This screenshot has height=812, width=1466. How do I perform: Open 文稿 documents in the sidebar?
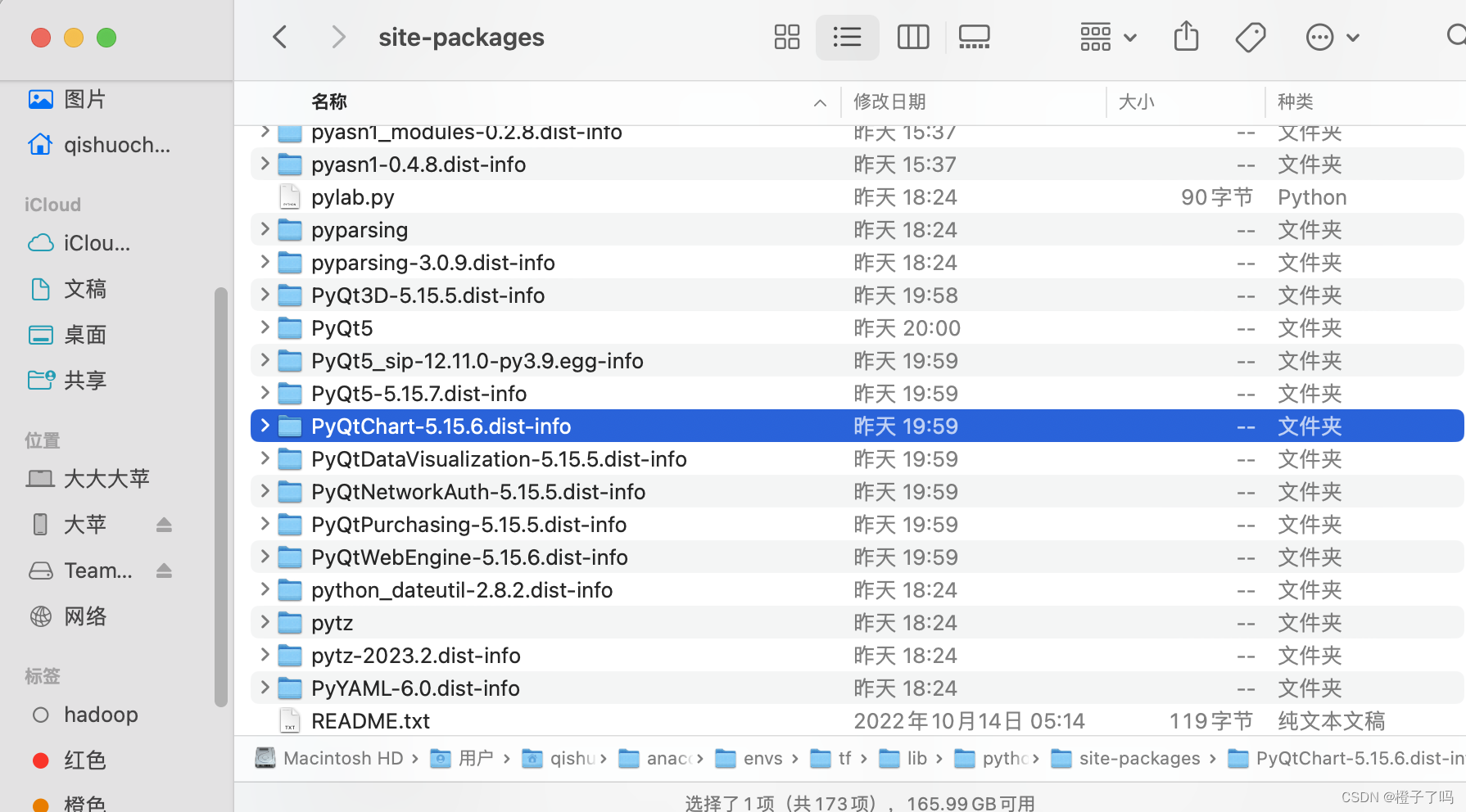click(67, 289)
